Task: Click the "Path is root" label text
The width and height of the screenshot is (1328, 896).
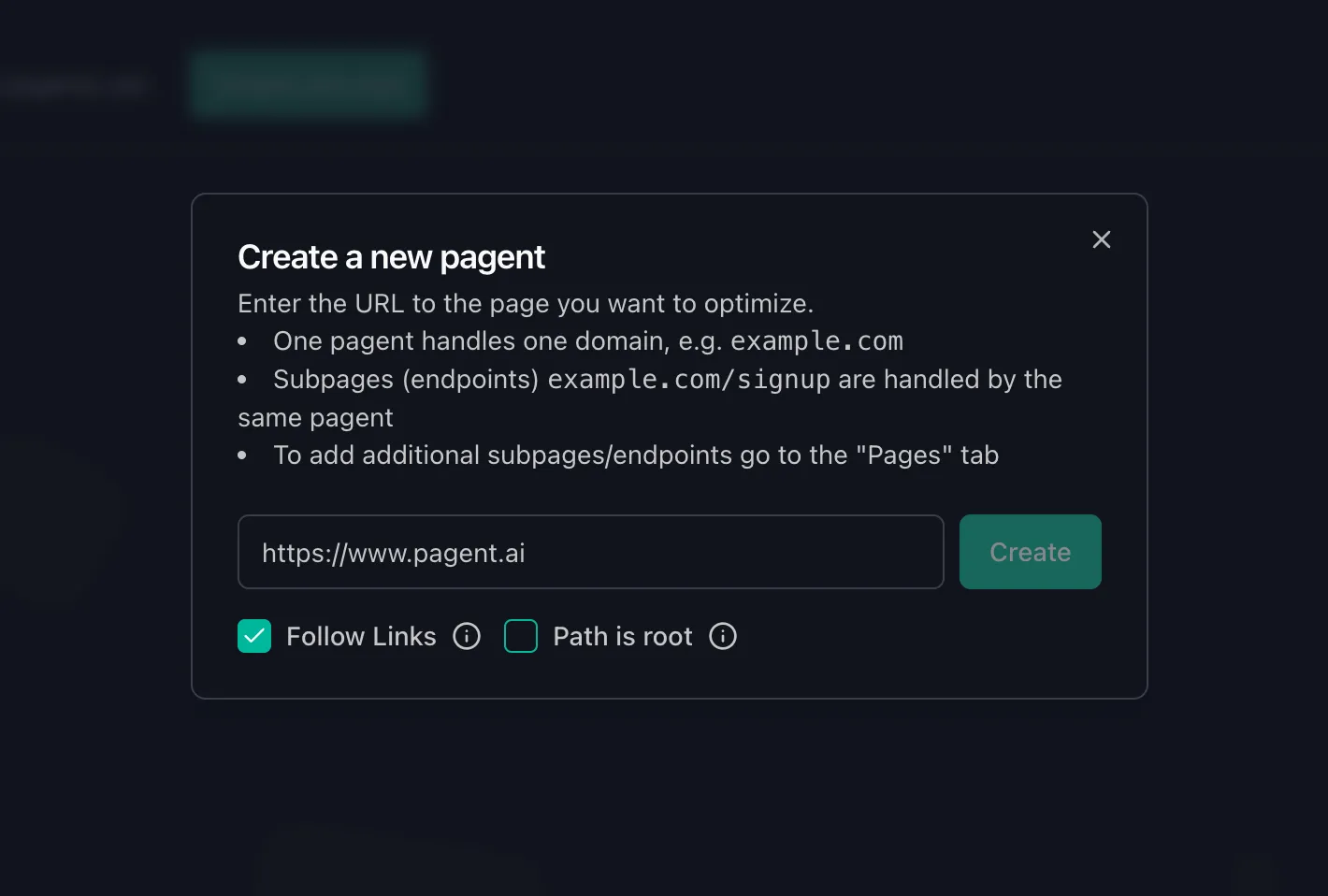Action: coord(623,636)
